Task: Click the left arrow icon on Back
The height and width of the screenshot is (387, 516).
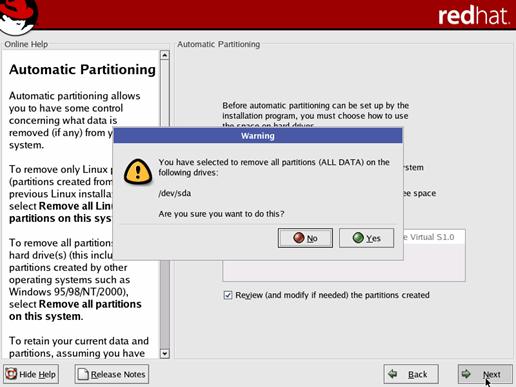Action: (x=393, y=374)
